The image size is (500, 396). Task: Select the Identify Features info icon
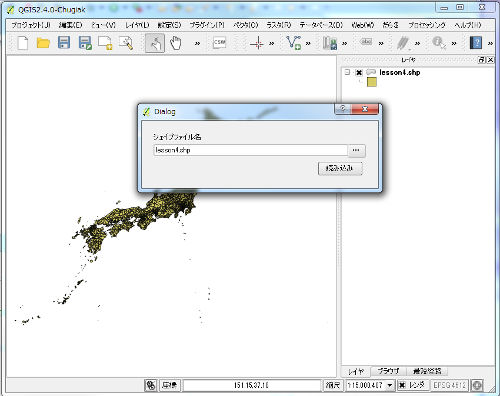point(439,43)
